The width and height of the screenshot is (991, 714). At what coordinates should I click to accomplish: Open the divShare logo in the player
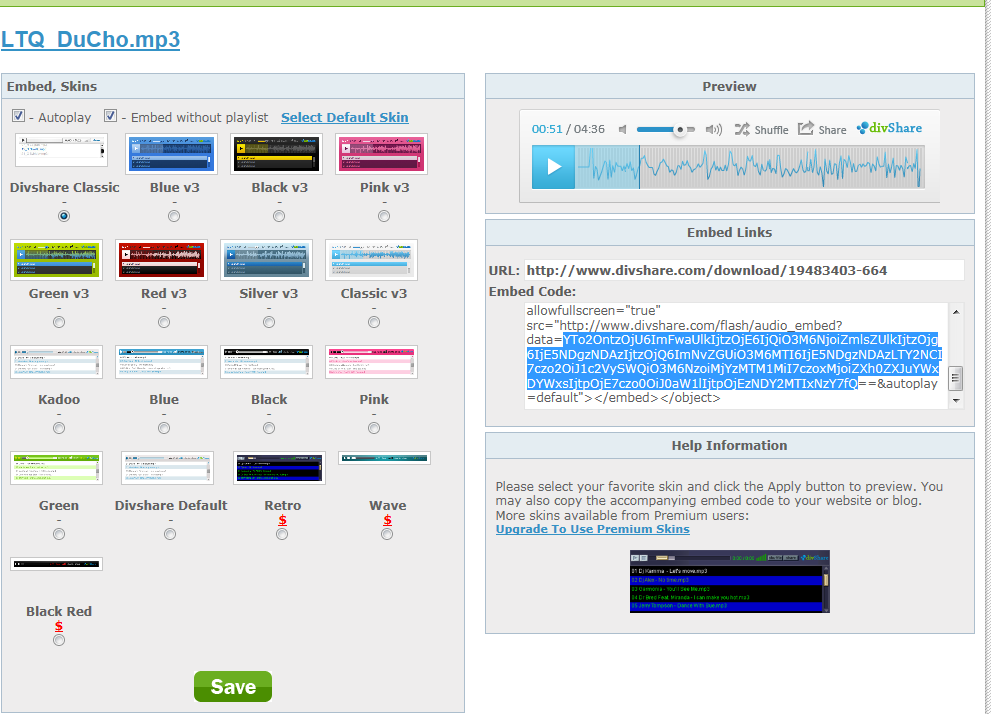click(889, 128)
